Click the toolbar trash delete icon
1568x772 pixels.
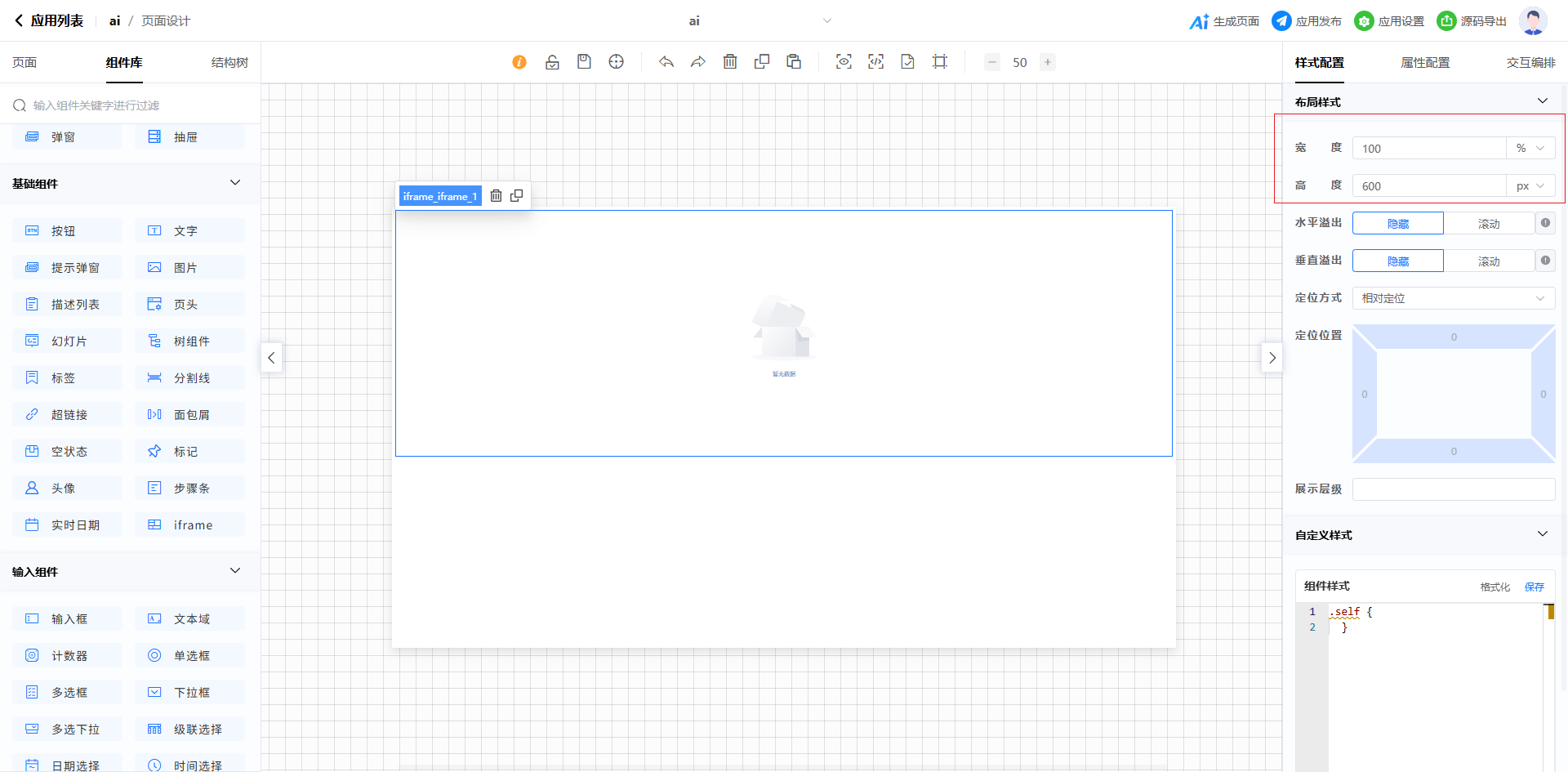click(x=730, y=62)
